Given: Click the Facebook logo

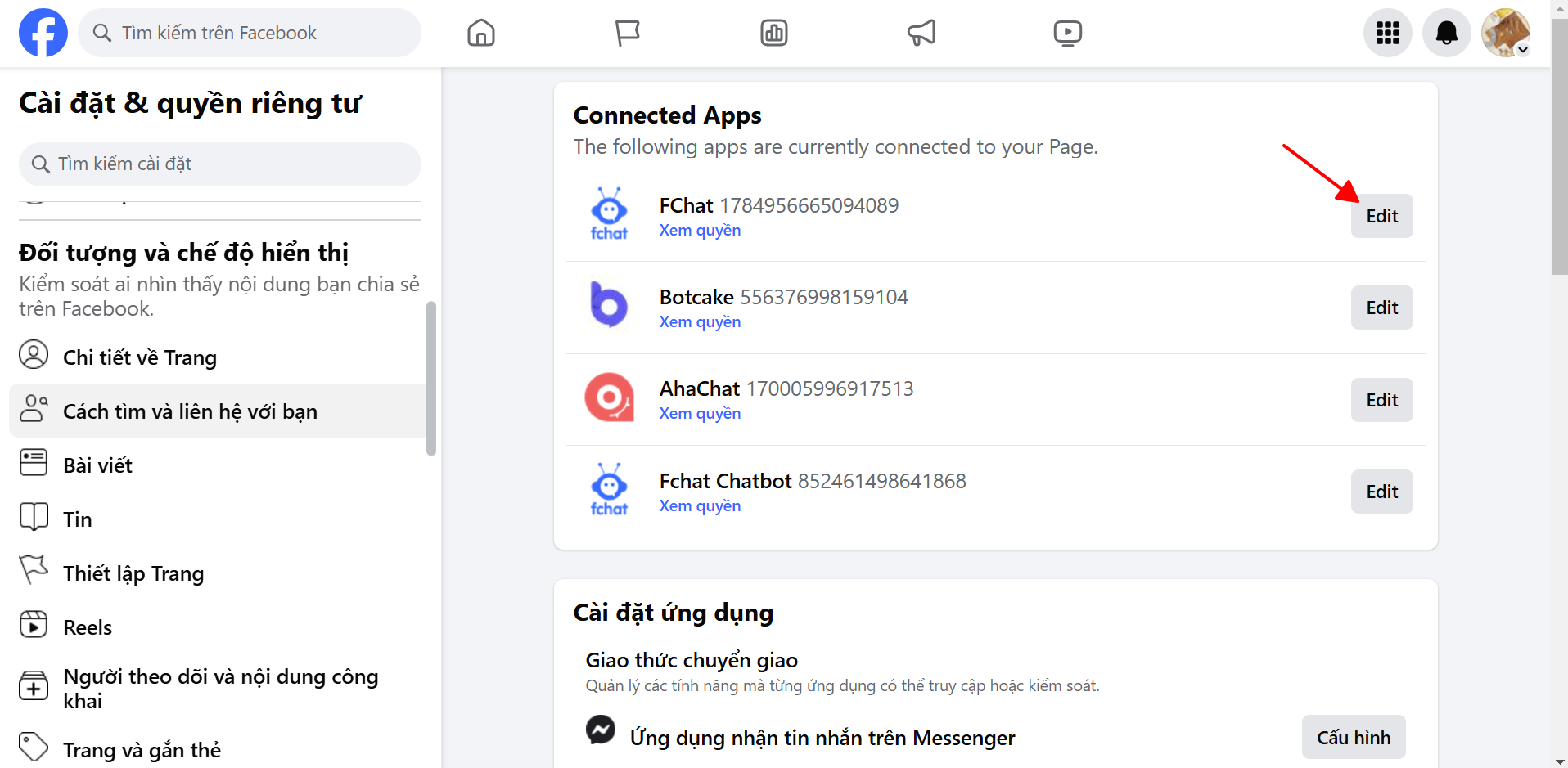Looking at the screenshot, I should pos(43,33).
